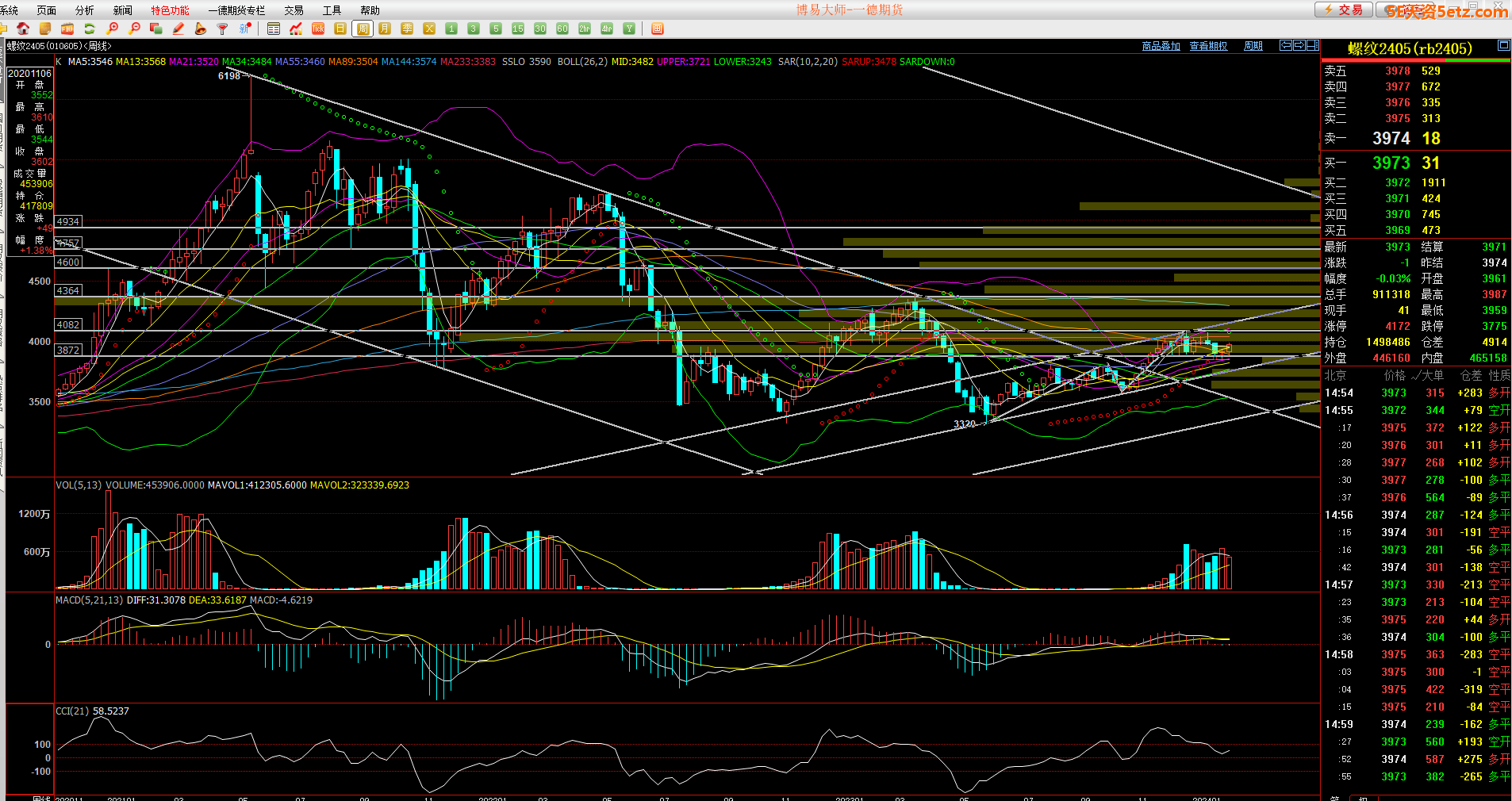The image size is (1512, 801).
Task: Select the daily 日 period button
Action: (340, 29)
